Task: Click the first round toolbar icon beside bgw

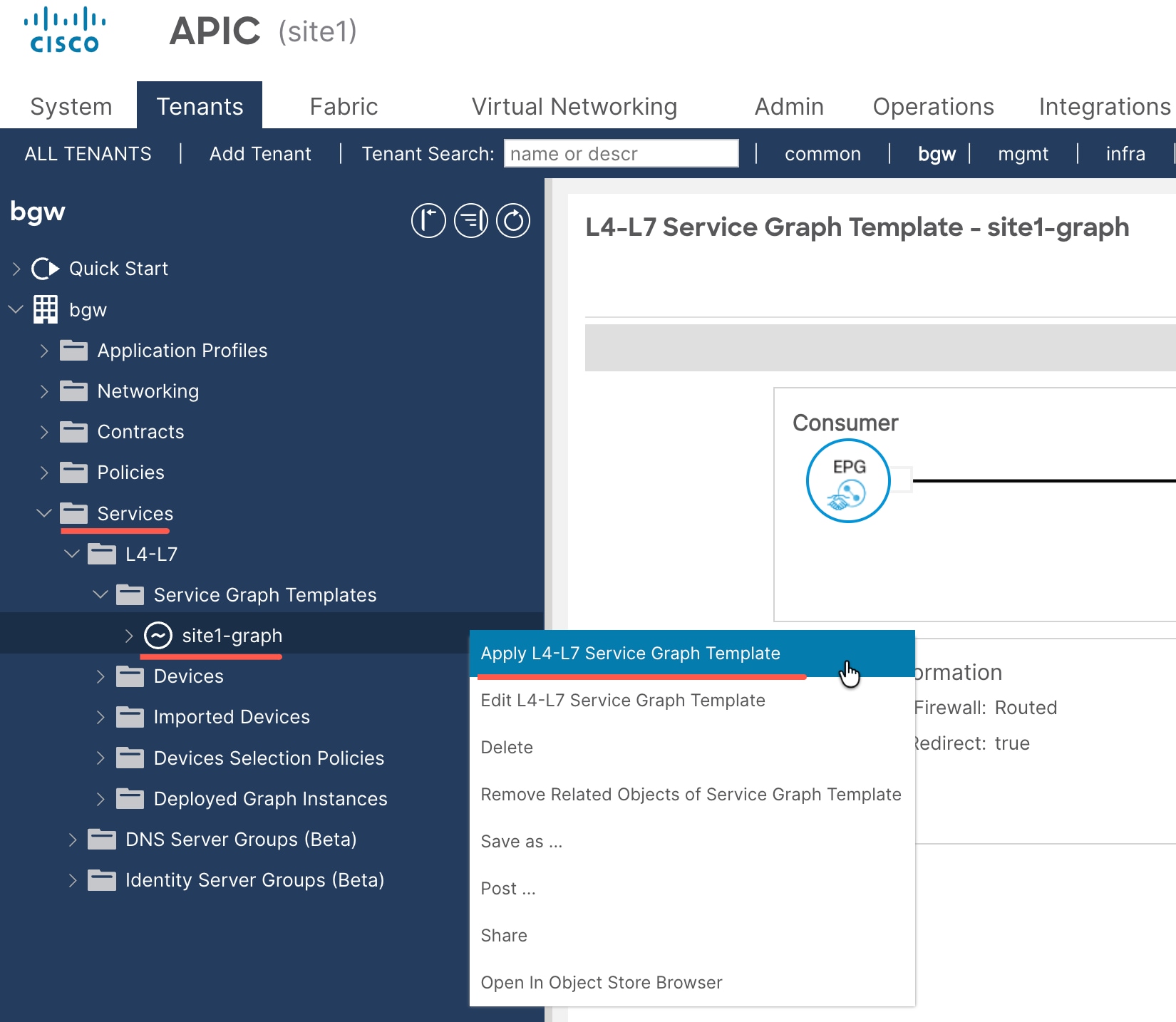Action: click(x=428, y=220)
